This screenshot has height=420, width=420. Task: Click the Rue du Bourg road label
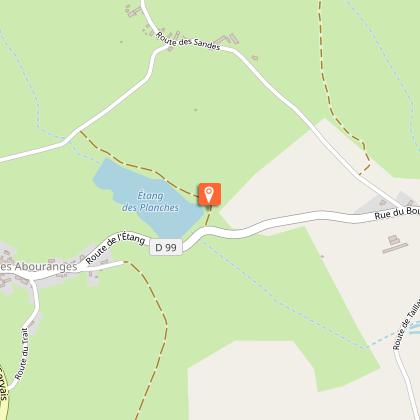point(397,213)
